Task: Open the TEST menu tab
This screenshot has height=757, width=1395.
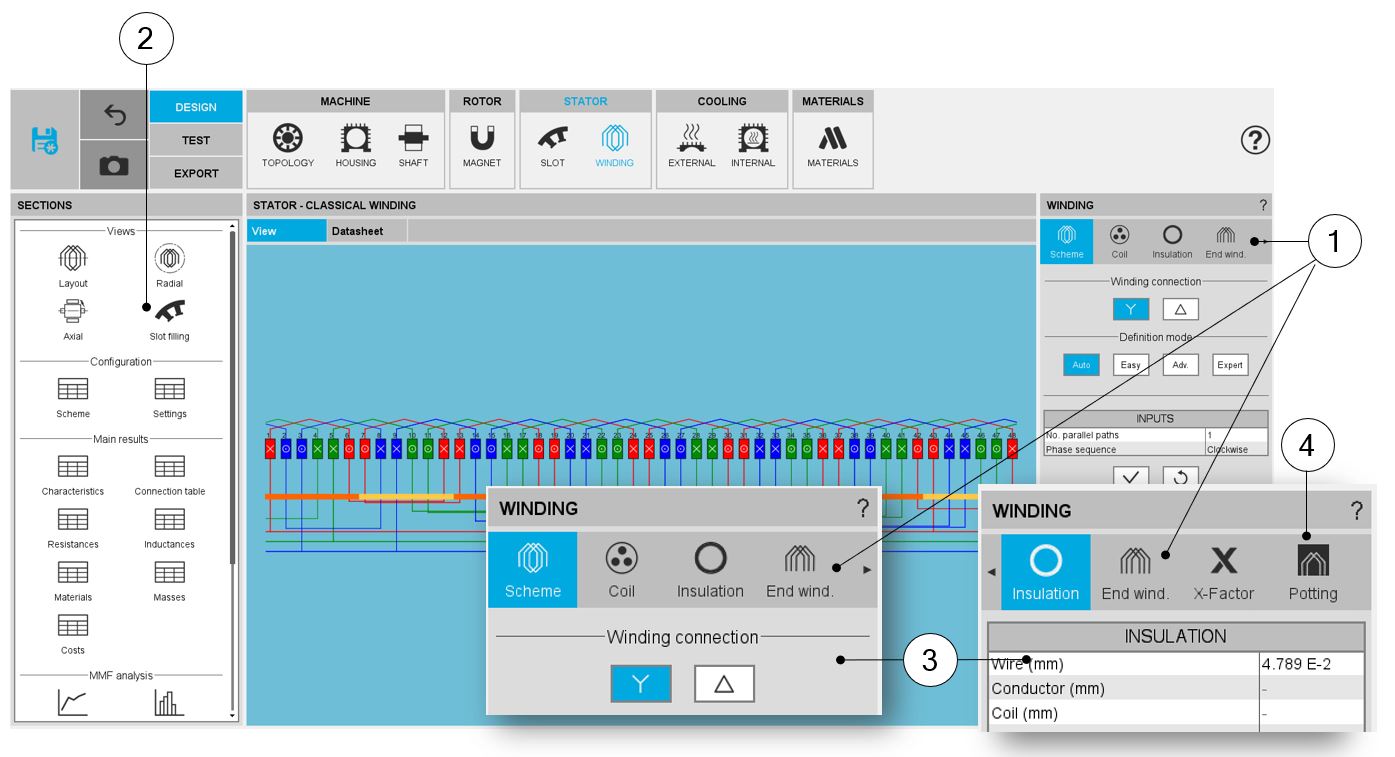Action: click(196, 140)
